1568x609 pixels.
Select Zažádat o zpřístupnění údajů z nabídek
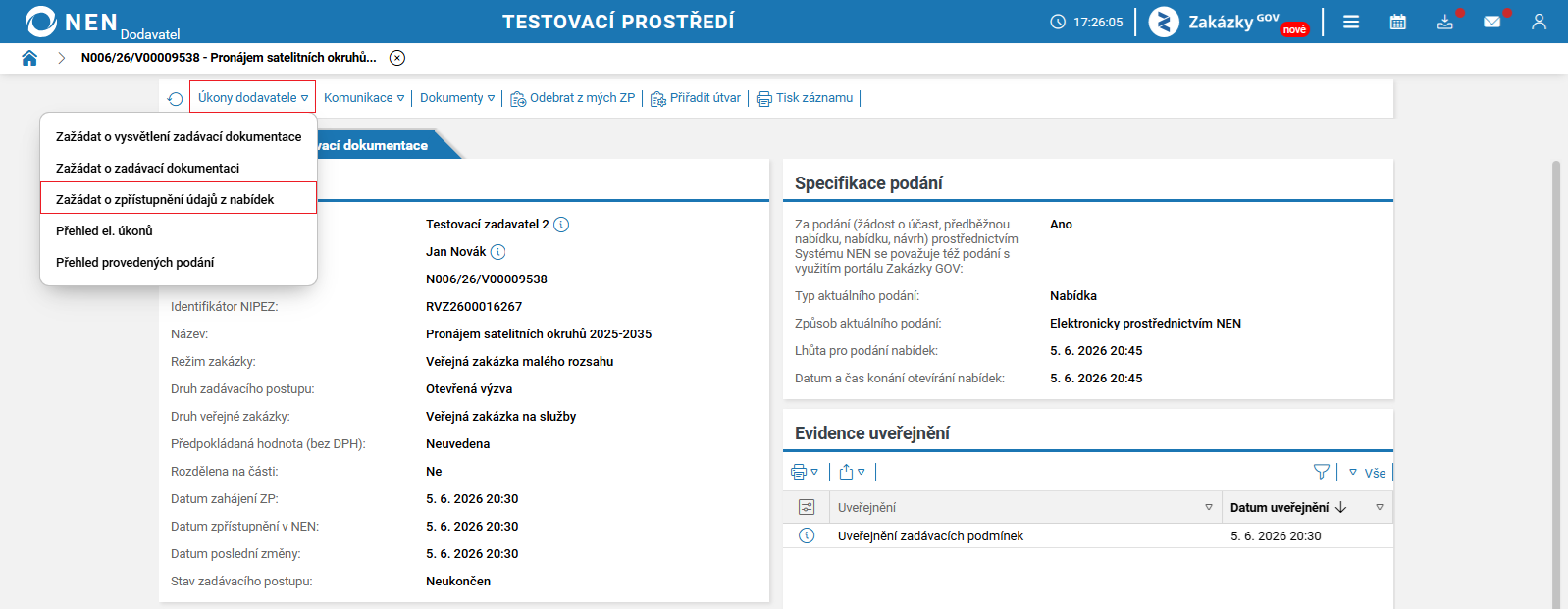pos(179,199)
